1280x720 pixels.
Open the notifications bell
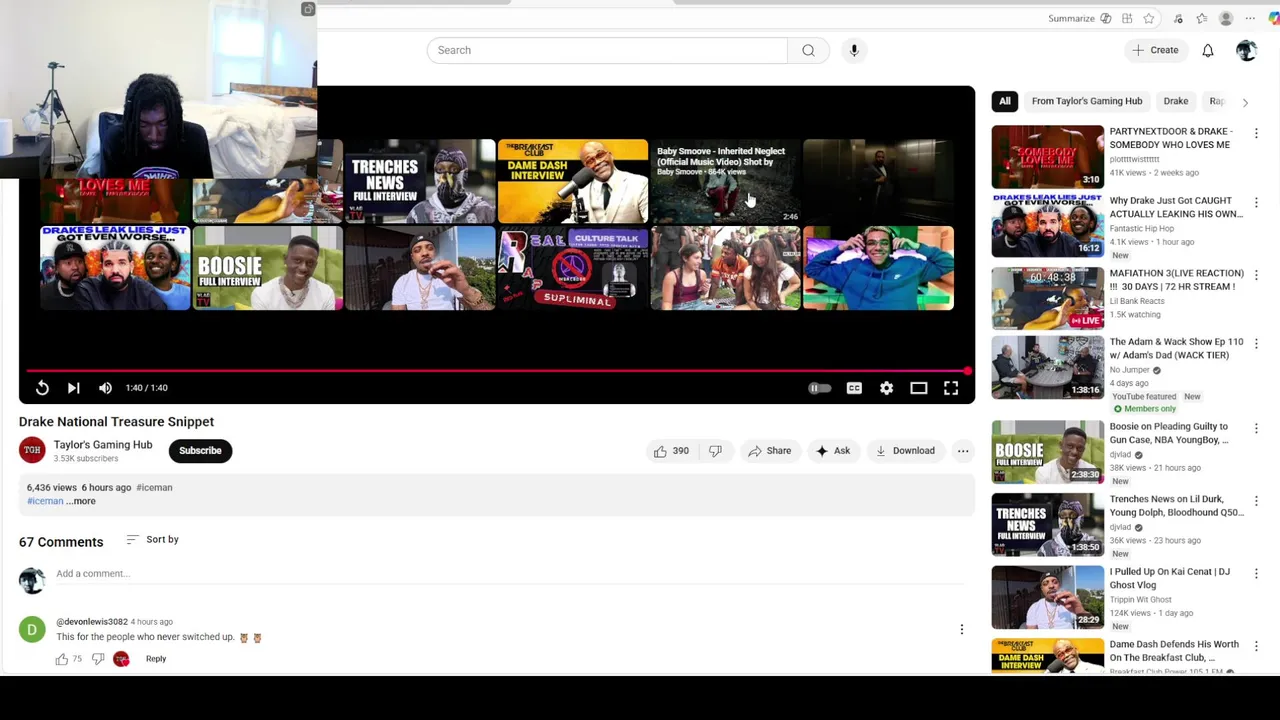click(x=1208, y=50)
